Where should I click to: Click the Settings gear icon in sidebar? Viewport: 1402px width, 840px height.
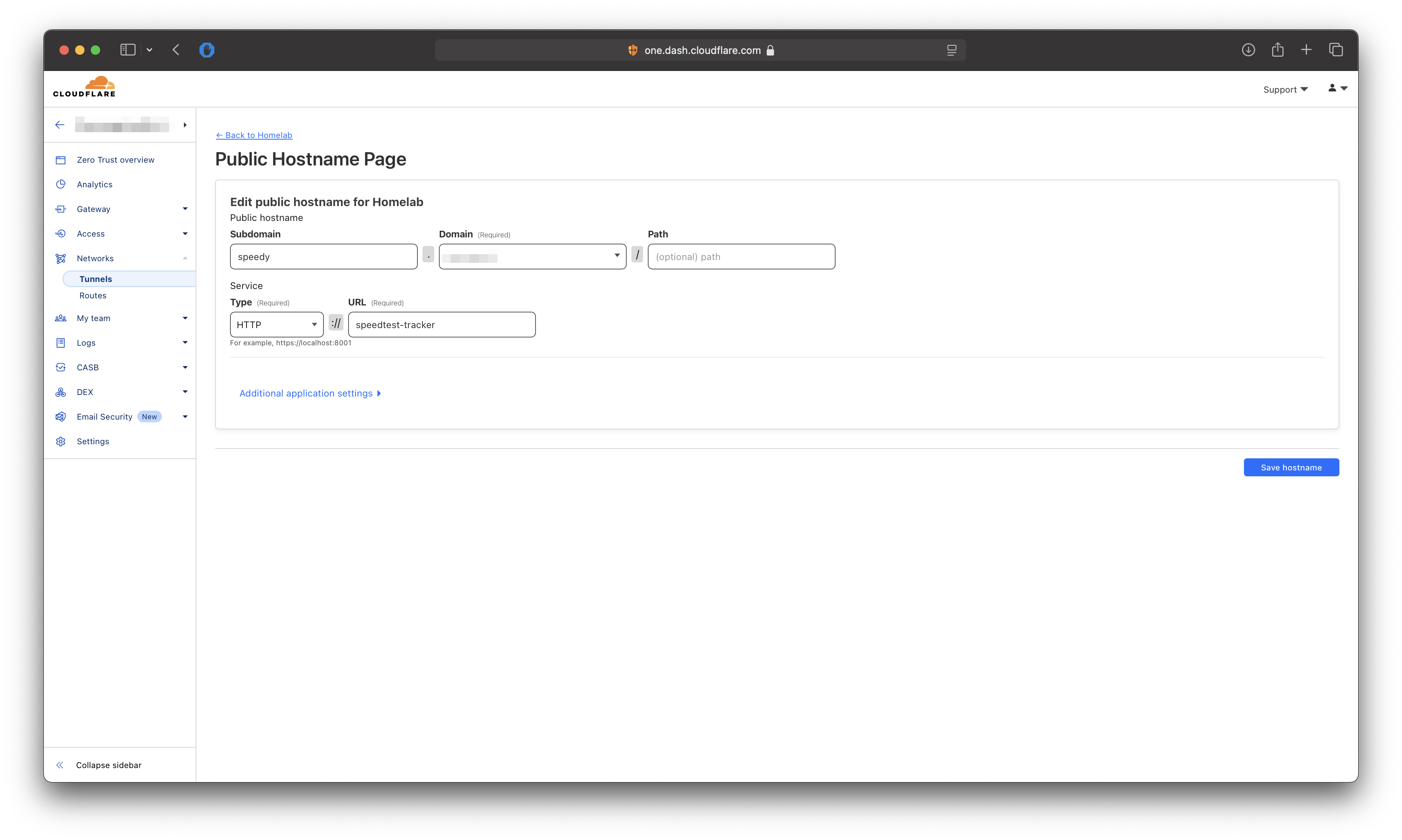[61, 442]
